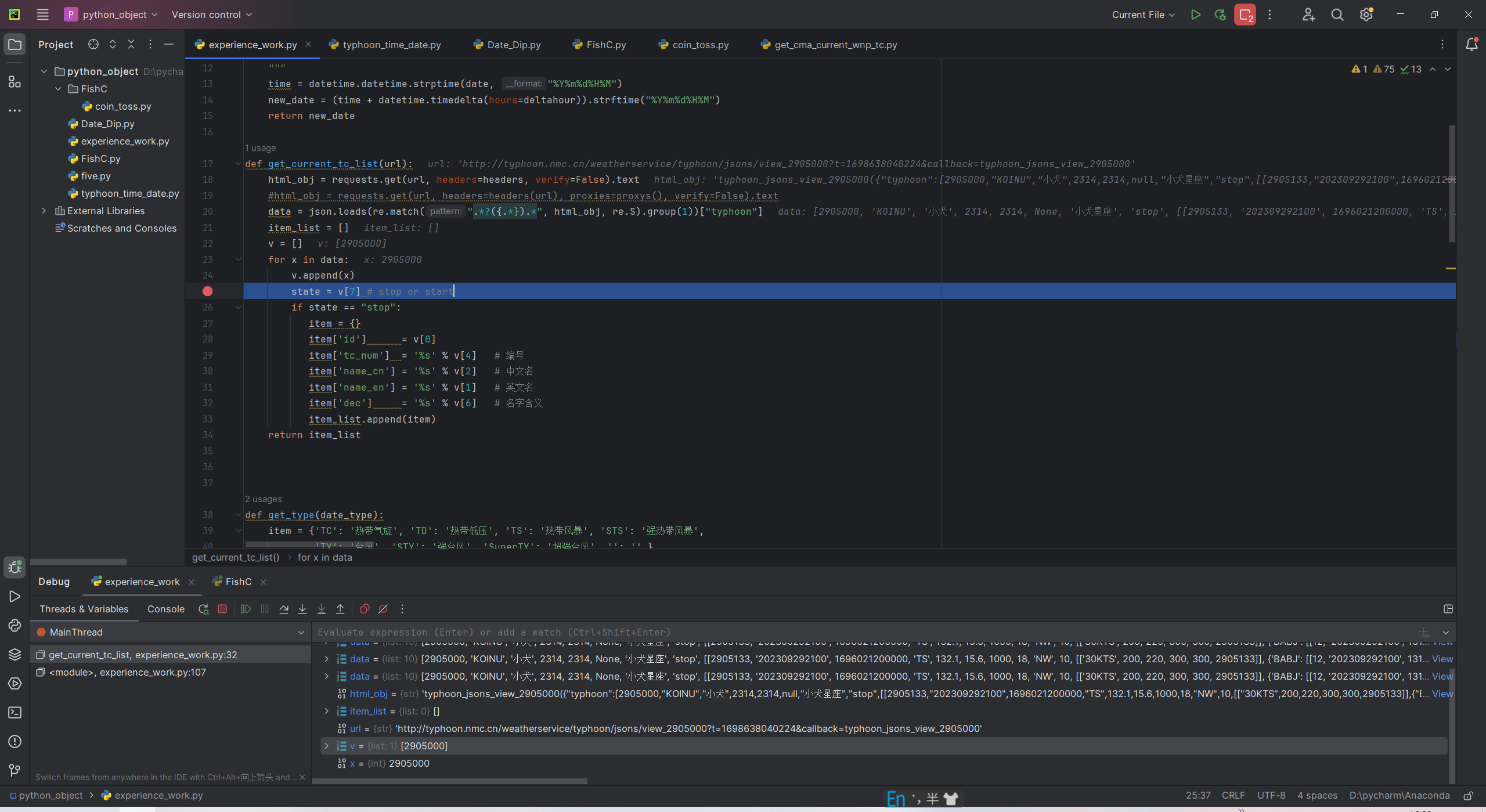Open Code With Me user icon
Image resolution: width=1486 pixels, height=812 pixels.
coord(1308,15)
